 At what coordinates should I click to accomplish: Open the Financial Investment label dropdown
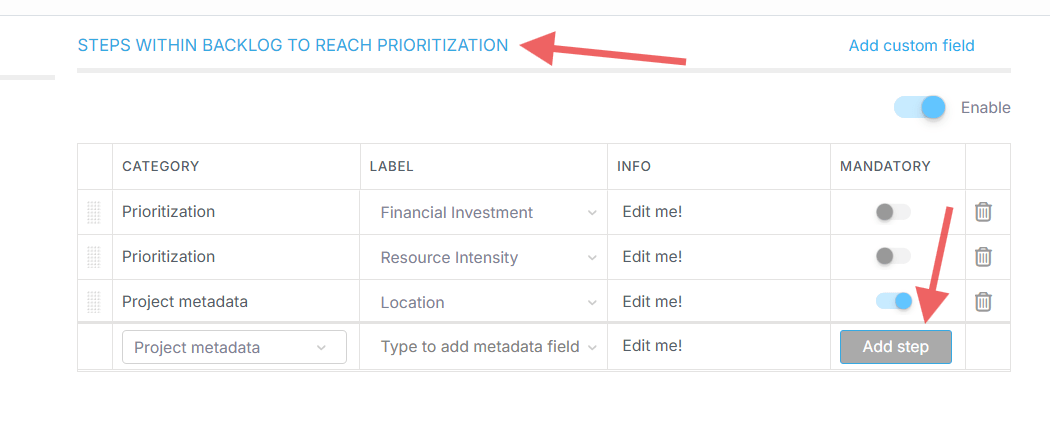487,212
